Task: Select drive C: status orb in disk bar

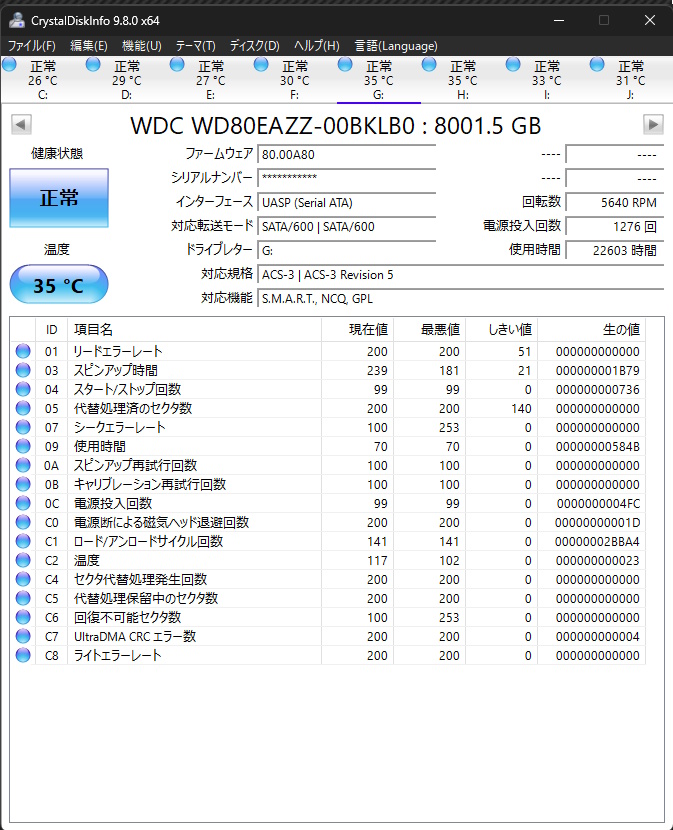Action: pyautogui.click(x=10, y=65)
